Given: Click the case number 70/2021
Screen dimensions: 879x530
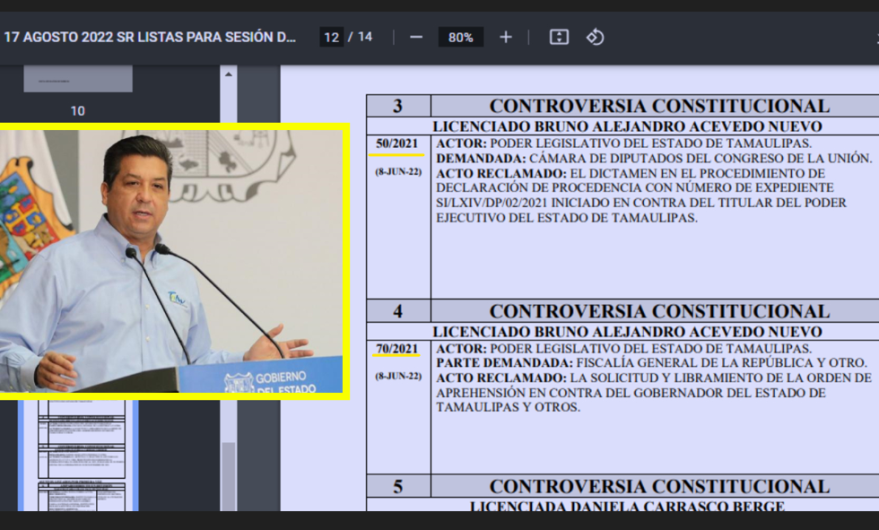Looking at the screenshot, I should 397,348.
